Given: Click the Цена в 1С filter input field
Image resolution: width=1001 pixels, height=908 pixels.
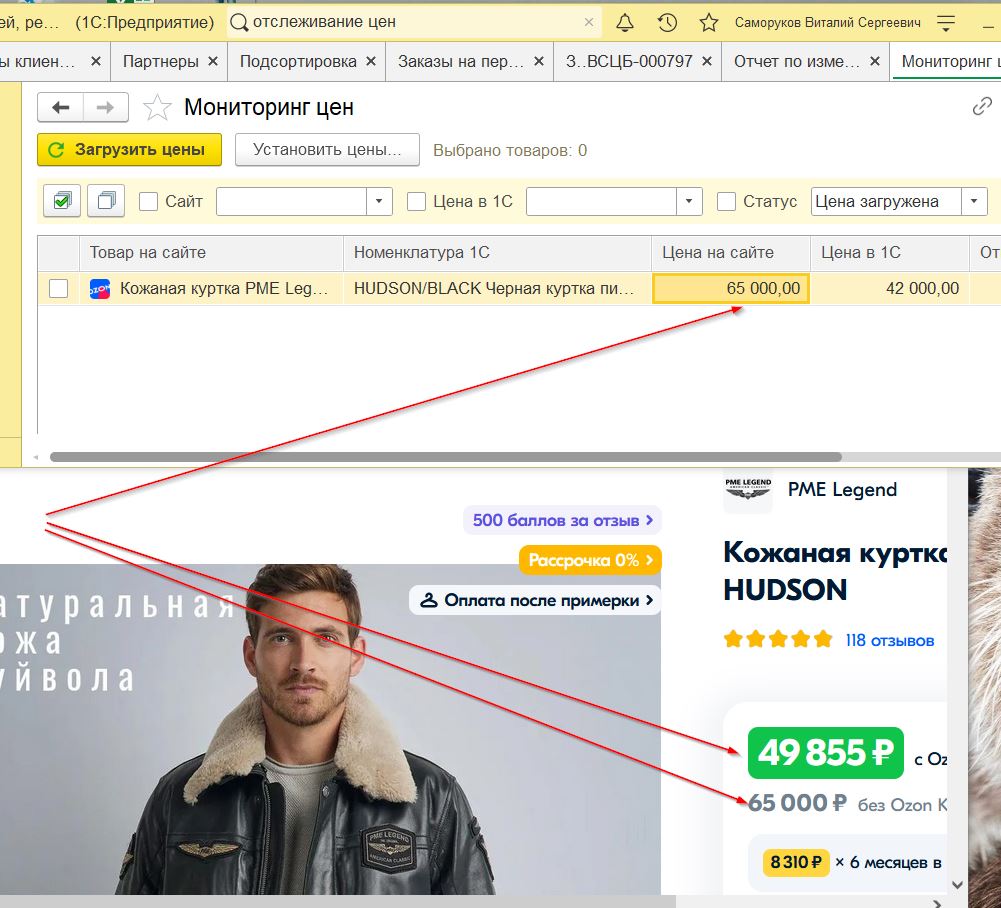Looking at the screenshot, I should coord(601,201).
